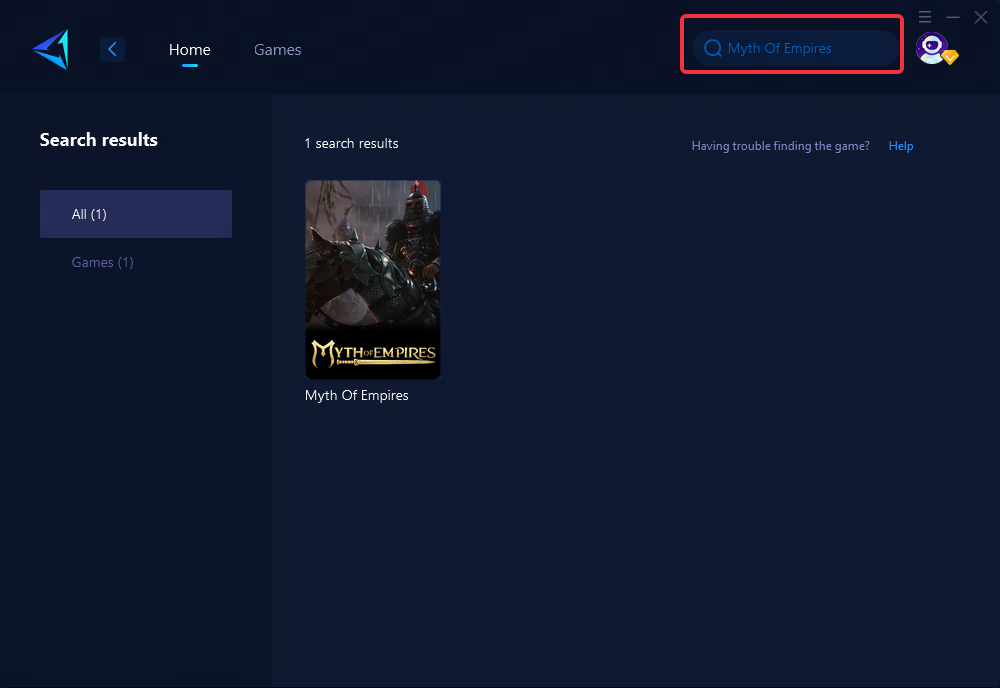Click the GearUP arrow logo
The height and width of the screenshot is (688, 1000).
[51, 49]
